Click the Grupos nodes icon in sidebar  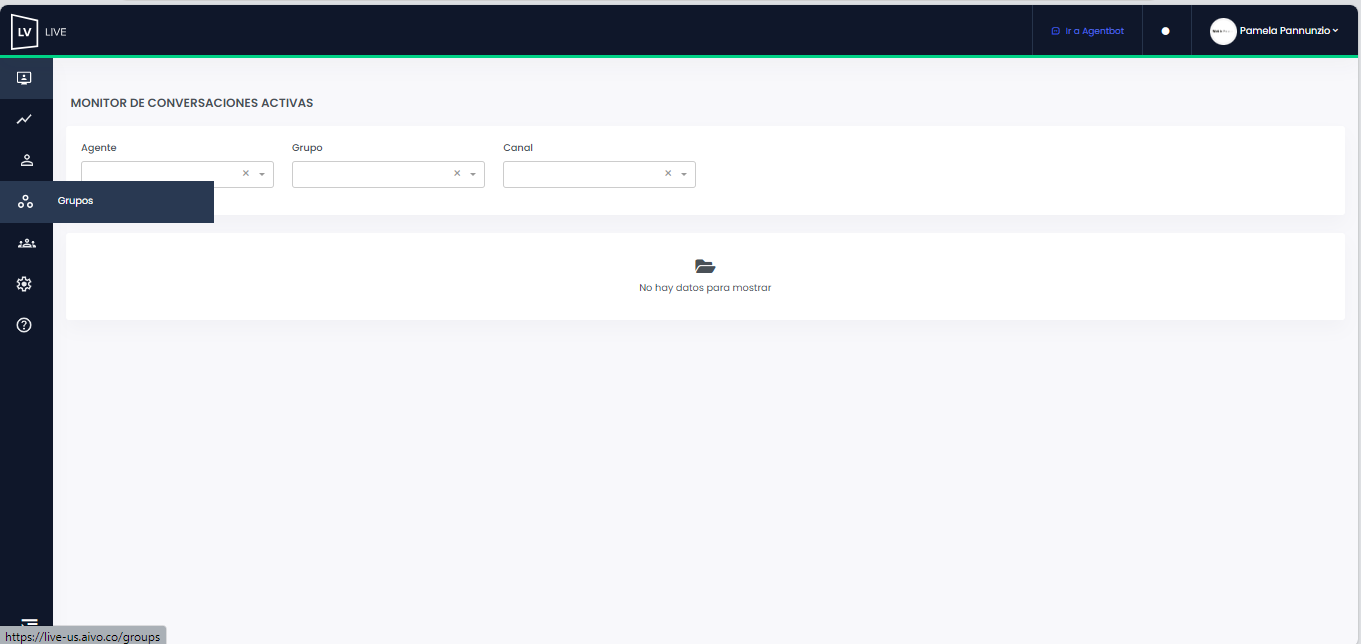[x=25, y=201]
